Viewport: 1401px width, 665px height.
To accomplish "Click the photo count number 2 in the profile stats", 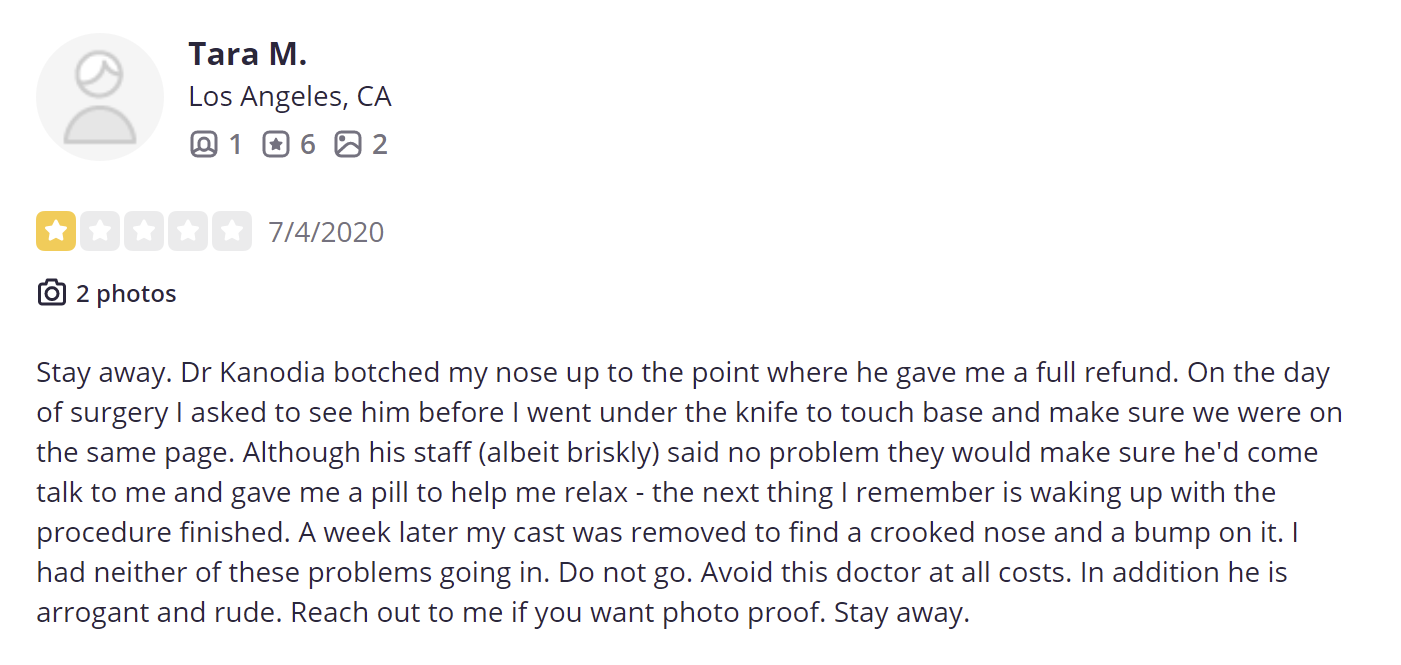I will tap(379, 145).
